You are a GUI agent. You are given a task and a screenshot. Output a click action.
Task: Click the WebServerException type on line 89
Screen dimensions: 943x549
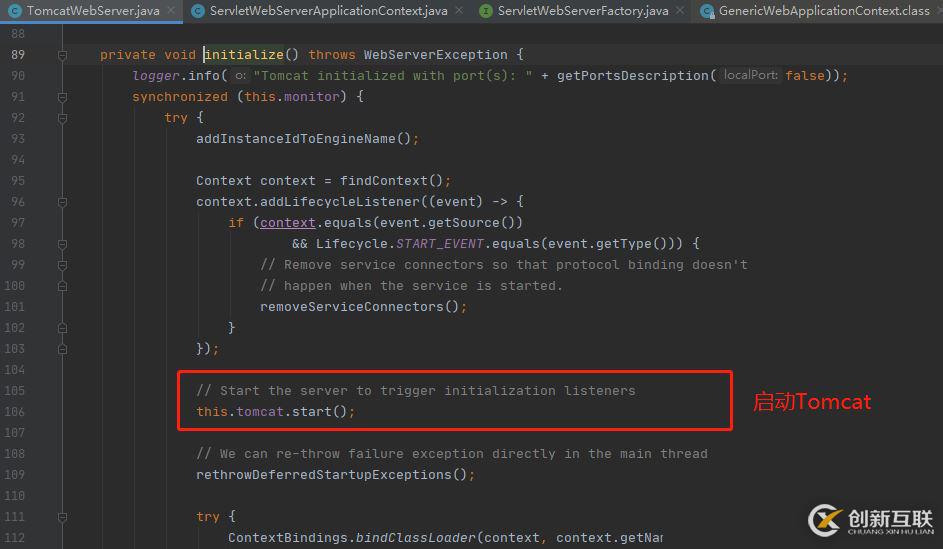pos(435,55)
